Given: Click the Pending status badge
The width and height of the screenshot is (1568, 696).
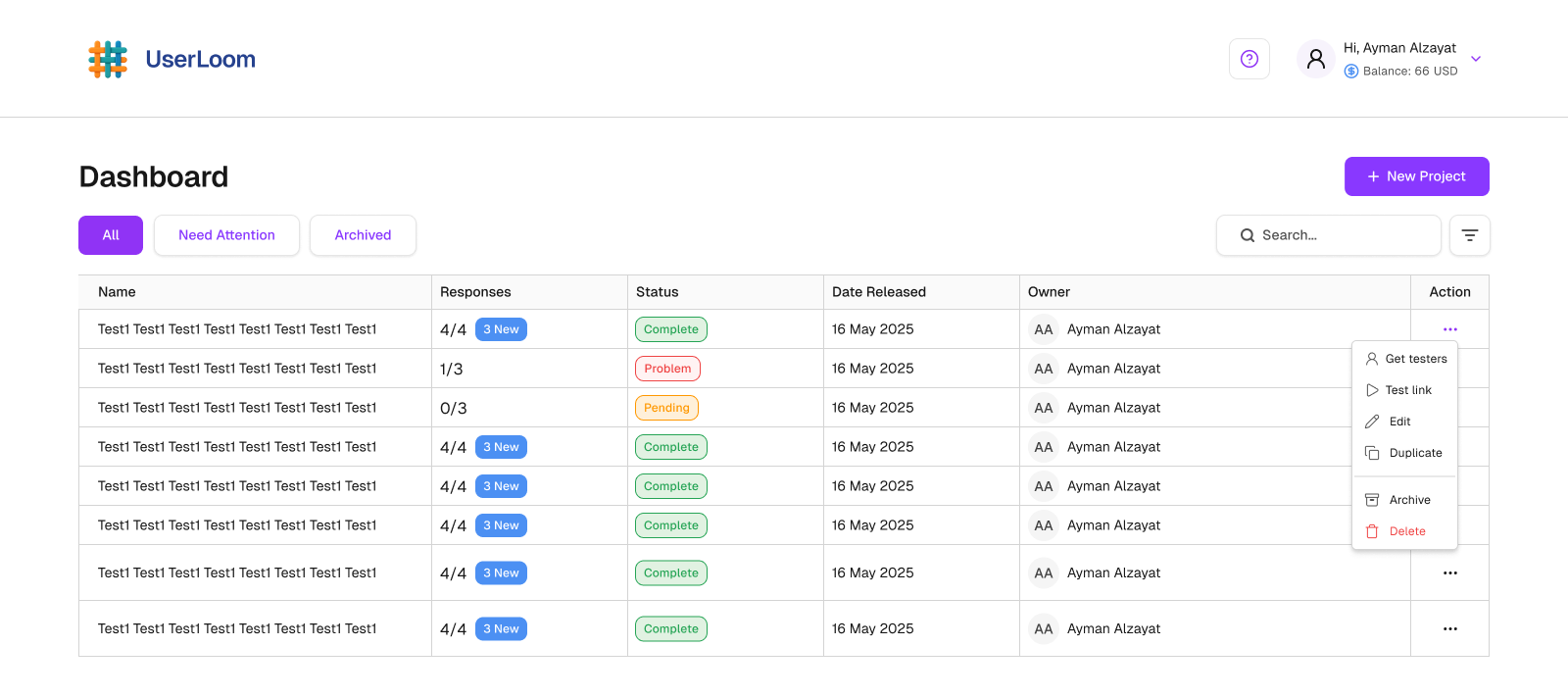Looking at the screenshot, I should [666, 408].
